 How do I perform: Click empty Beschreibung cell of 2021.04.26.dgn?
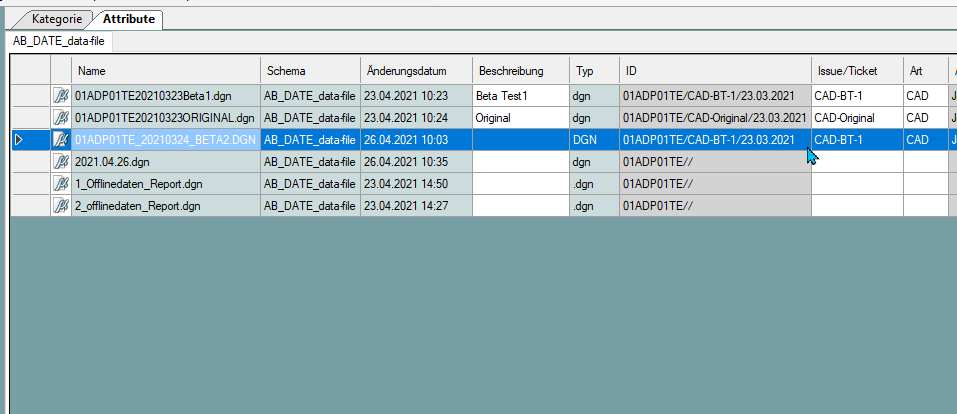521,162
